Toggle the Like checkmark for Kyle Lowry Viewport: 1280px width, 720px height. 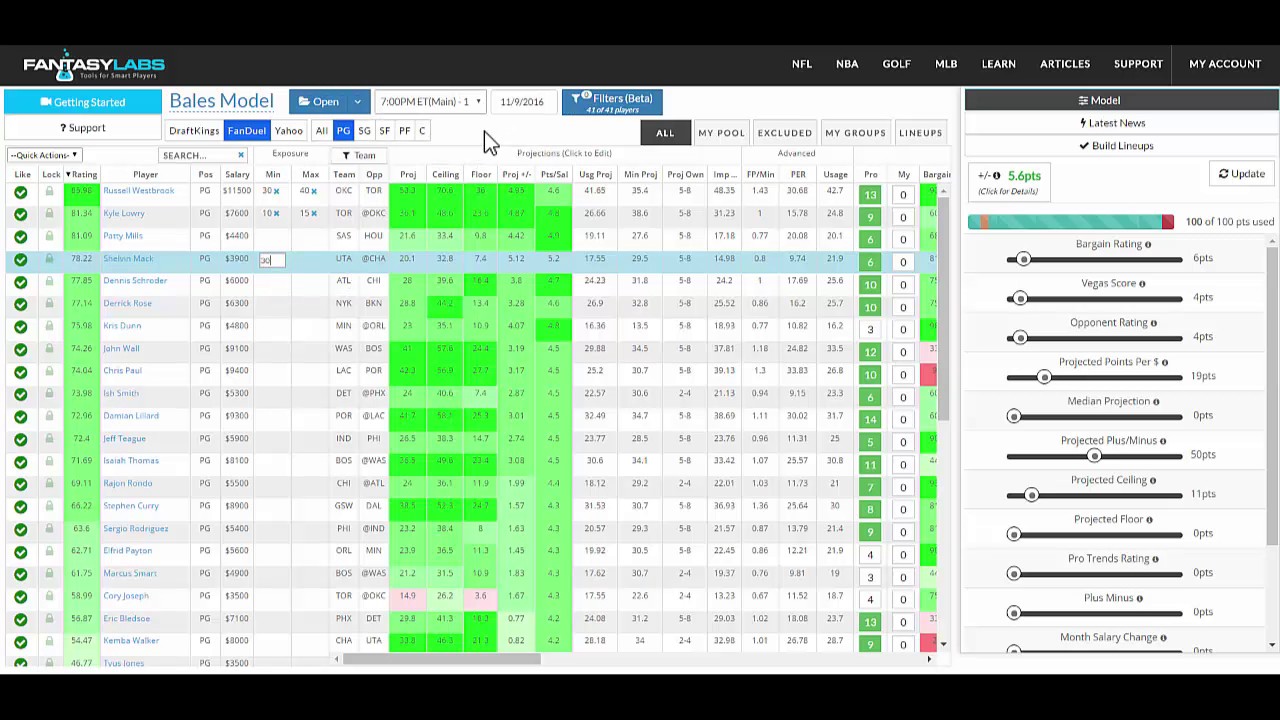click(x=21, y=214)
